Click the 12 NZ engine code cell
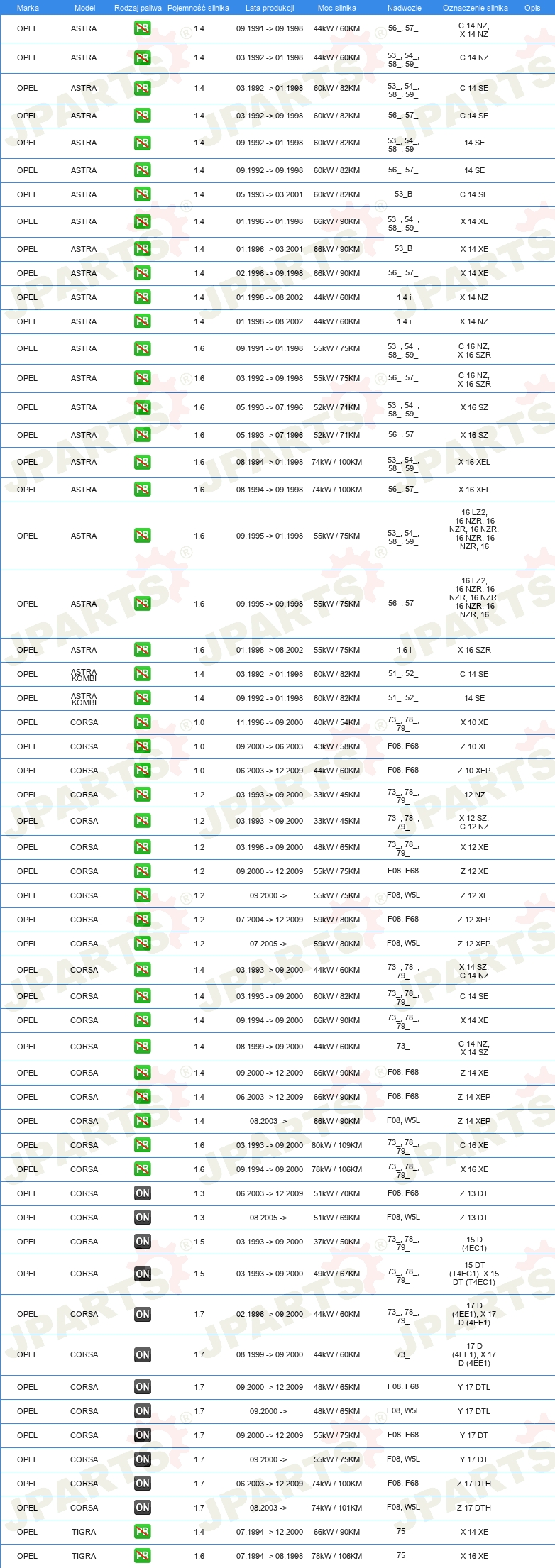 coord(475,795)
